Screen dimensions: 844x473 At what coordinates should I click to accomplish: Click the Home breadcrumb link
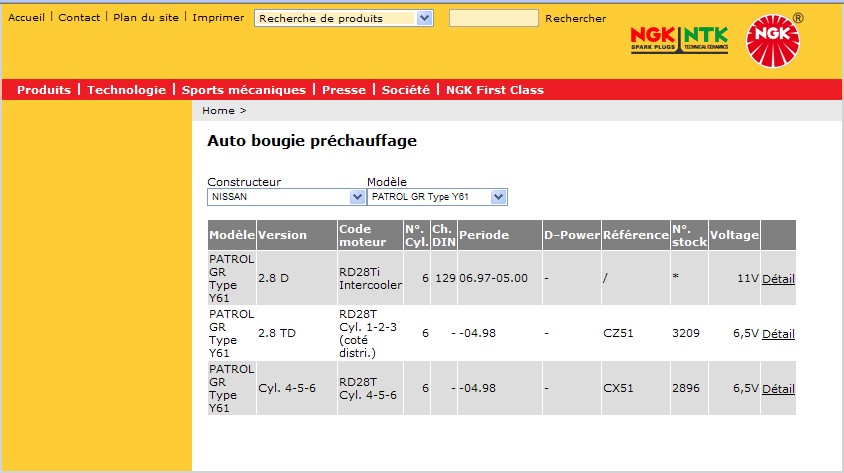pos(218,110)
